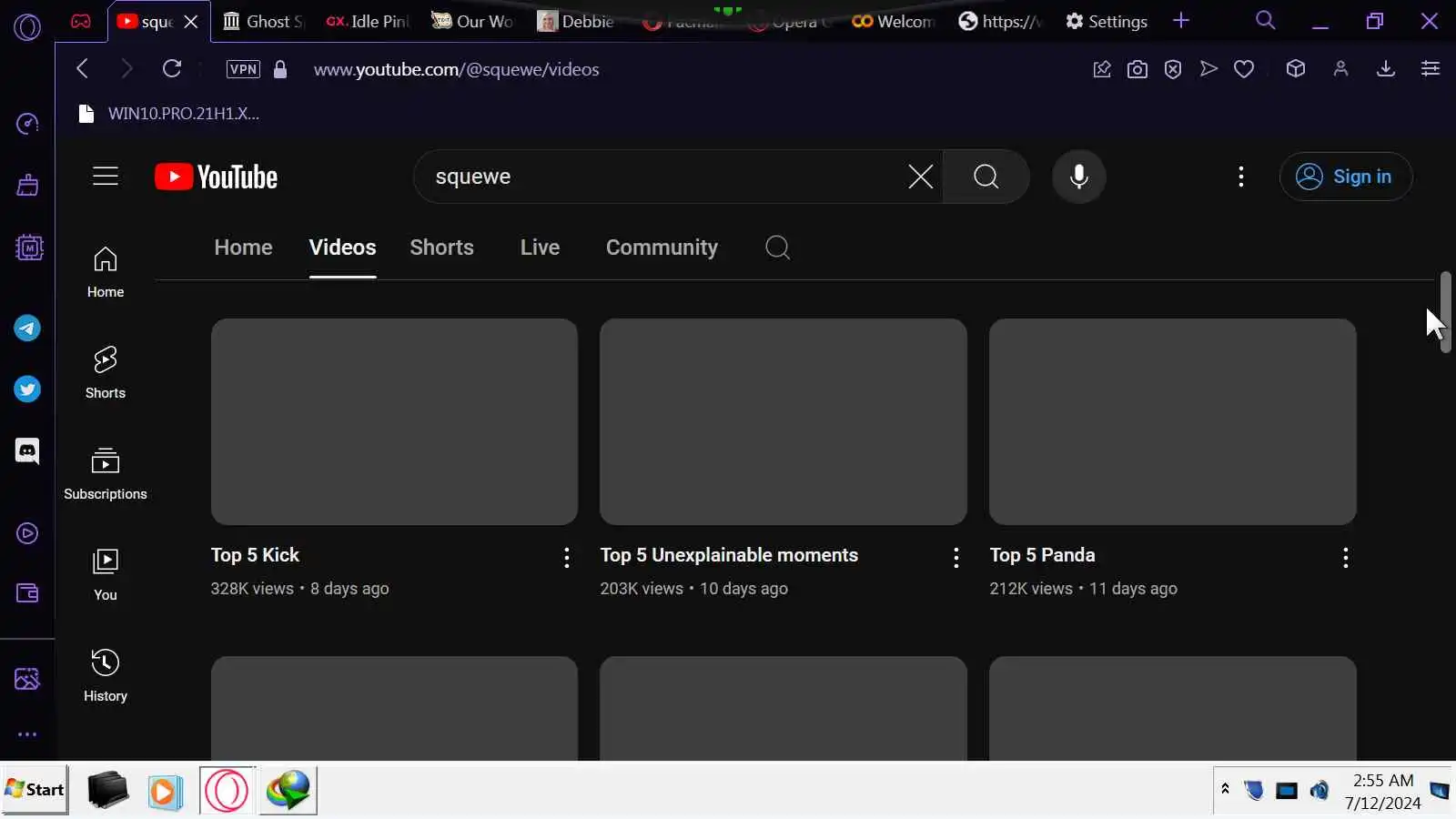Clear the squewe search query

921,177
